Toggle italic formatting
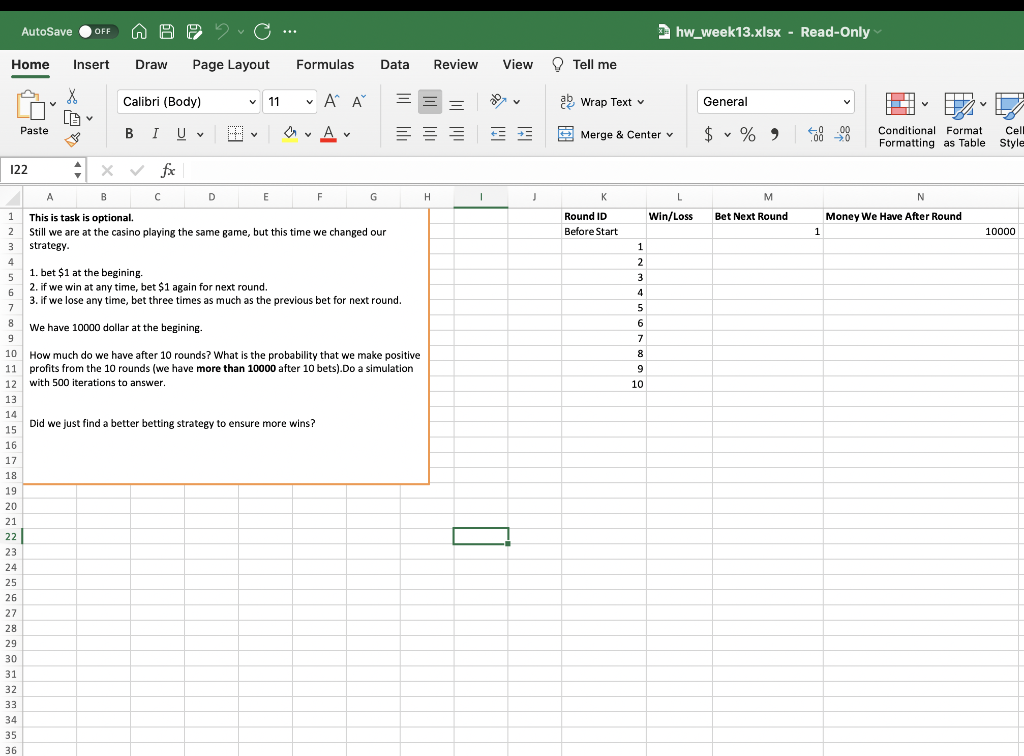The height and width of the screenshot is (756, 1024). 154,132
